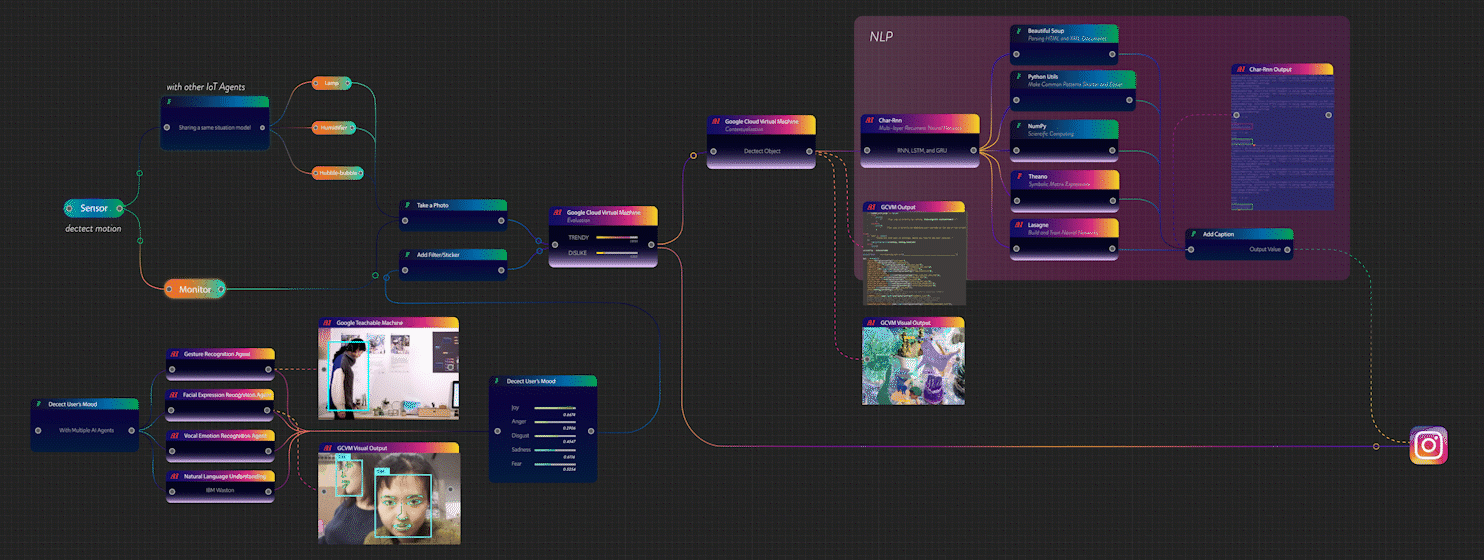This screenshot has height=560, width=1484.
Task: Adjust the Sadness mood slider
Action: [x=555, y=450]
